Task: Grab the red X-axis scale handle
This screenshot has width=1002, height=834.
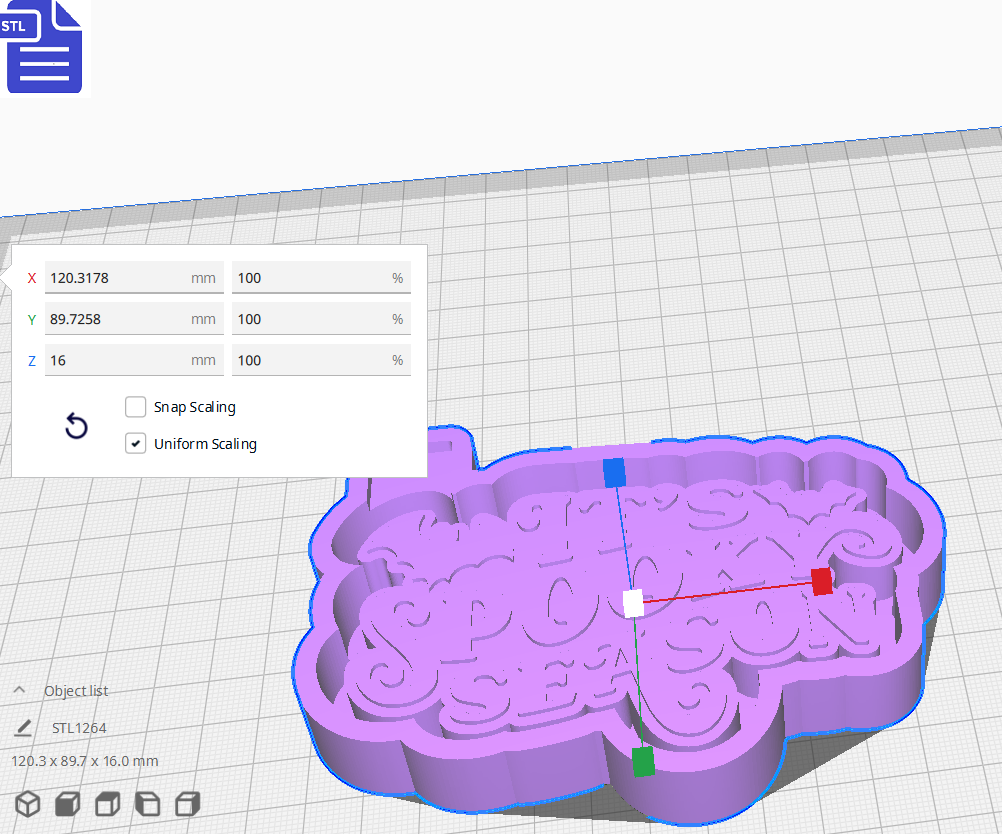Action: tap(822, 581)
